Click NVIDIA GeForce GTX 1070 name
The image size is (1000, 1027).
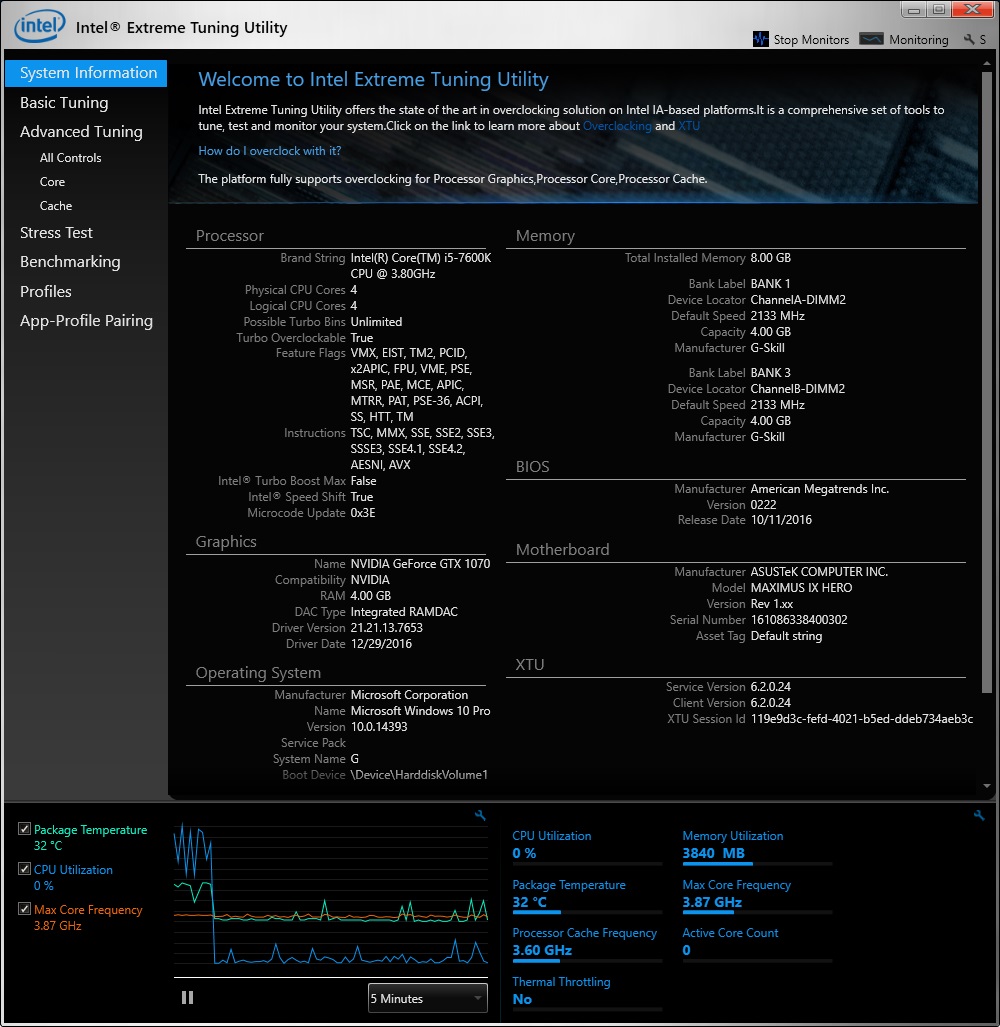pyautogui.click(x=420, y=564)
